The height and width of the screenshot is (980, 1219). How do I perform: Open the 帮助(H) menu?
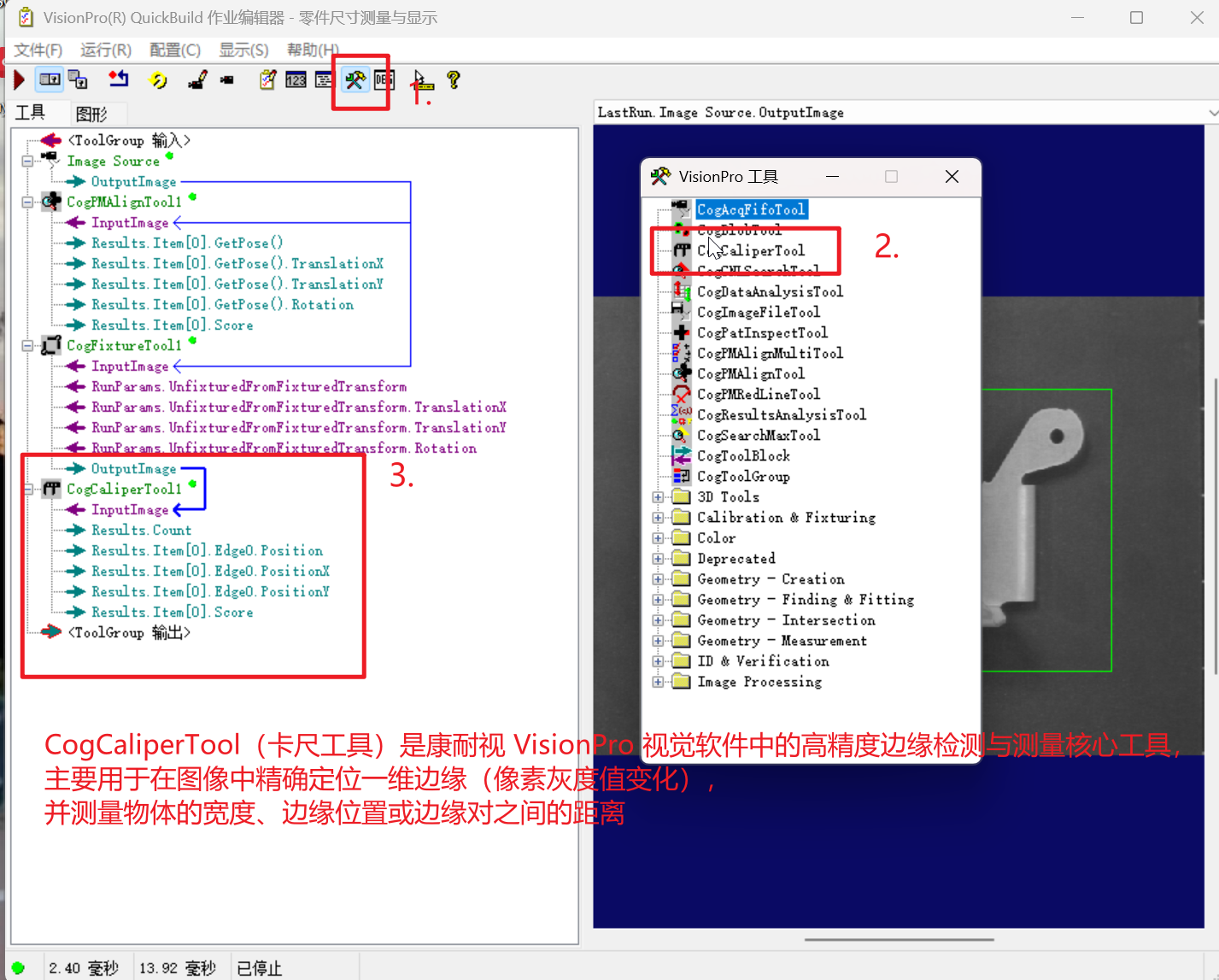click(313, 50)
